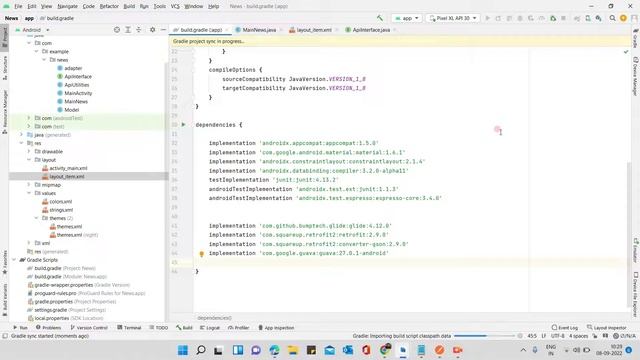Viewport: 640px width, 360px height.
Task: Click the Run app play icon
Action: tap(487, 18)
